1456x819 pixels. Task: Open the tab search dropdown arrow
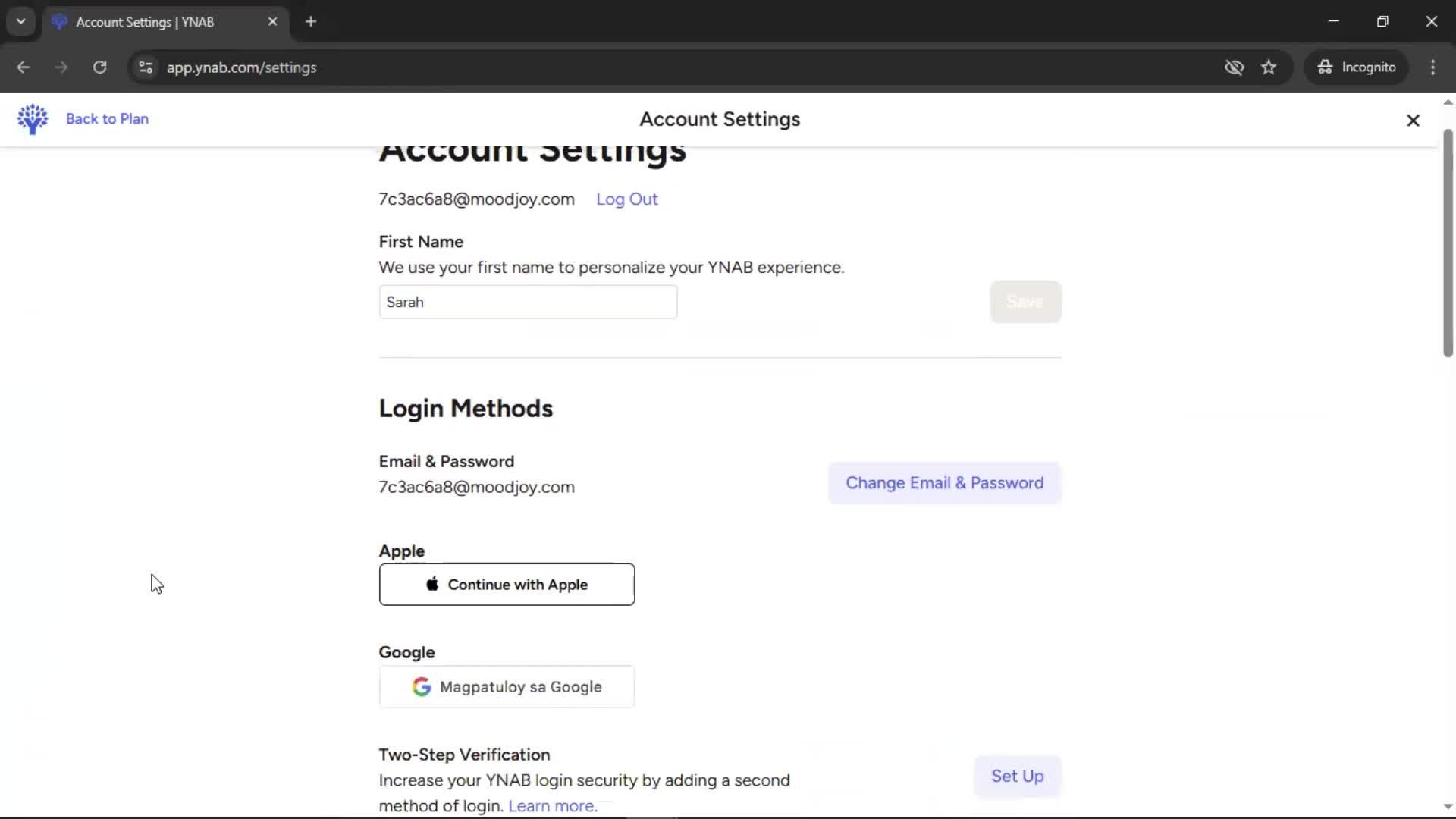(x=21, y=22)
